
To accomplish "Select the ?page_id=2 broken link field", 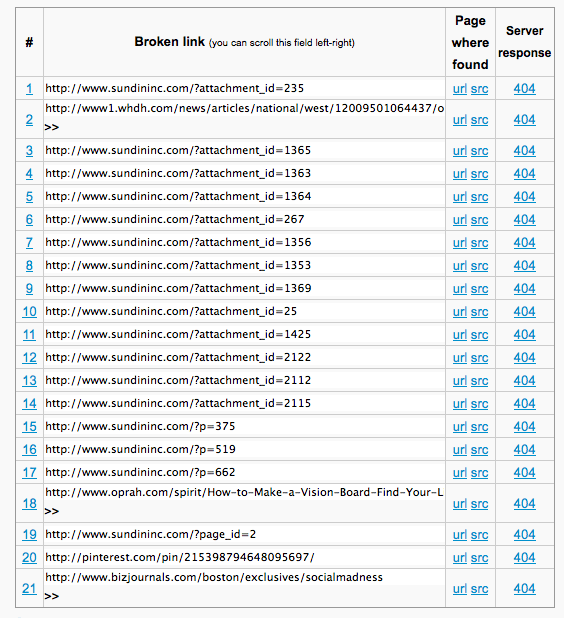I will point(244,534).
